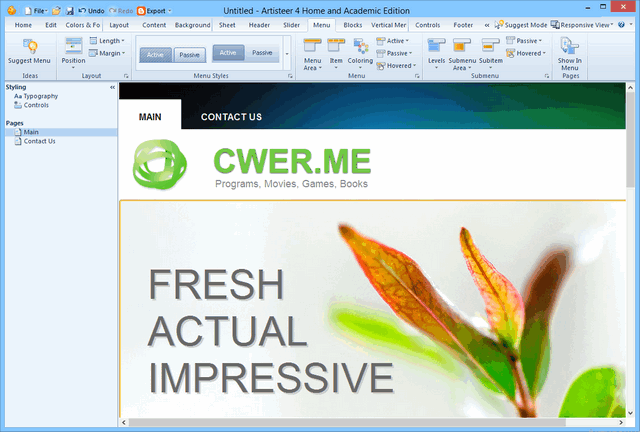Open the Coloring tool icon
The width and height of the screenshot is (640, 432).
click(360, 46)
